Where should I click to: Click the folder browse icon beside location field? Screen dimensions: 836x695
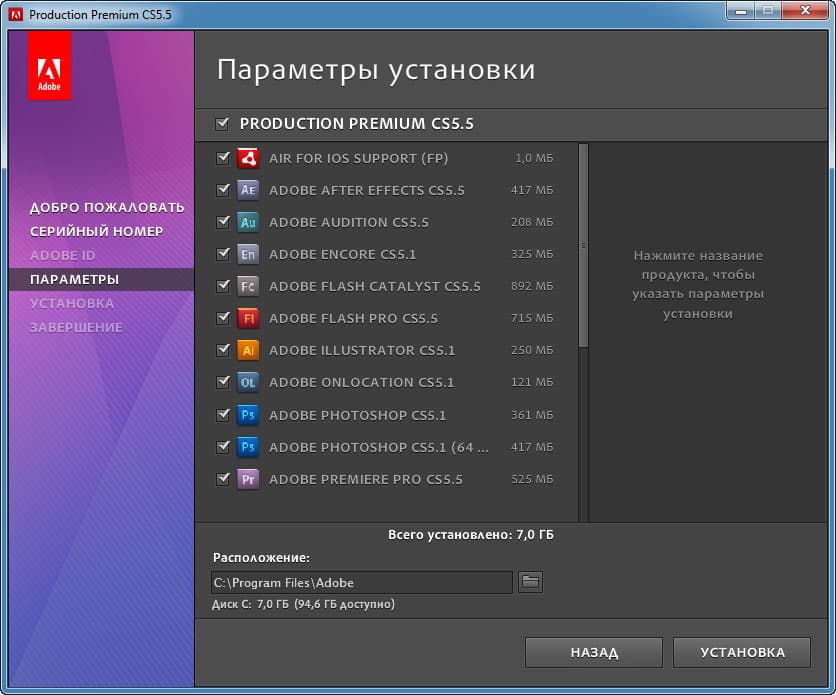(x=530, y=581)
